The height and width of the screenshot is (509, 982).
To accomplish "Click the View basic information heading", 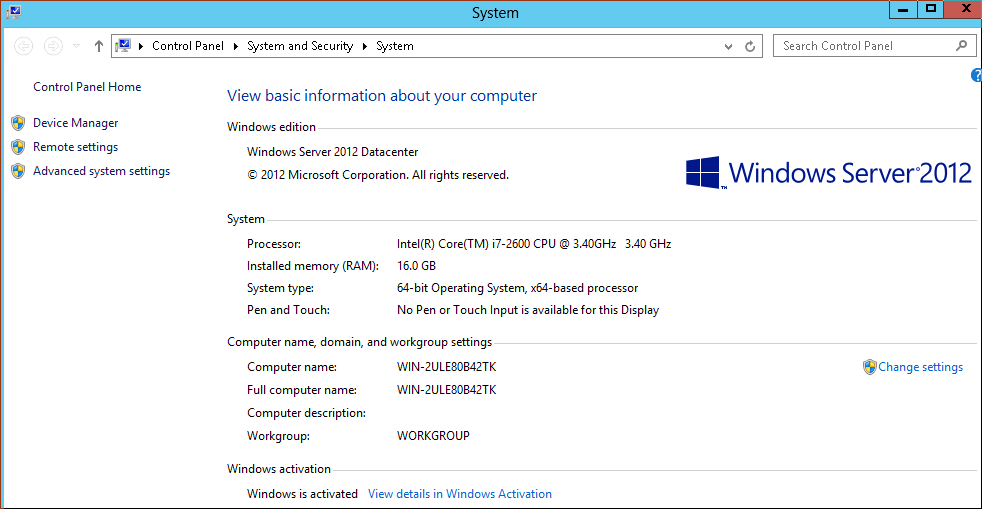I will click(x=382, y=96).
